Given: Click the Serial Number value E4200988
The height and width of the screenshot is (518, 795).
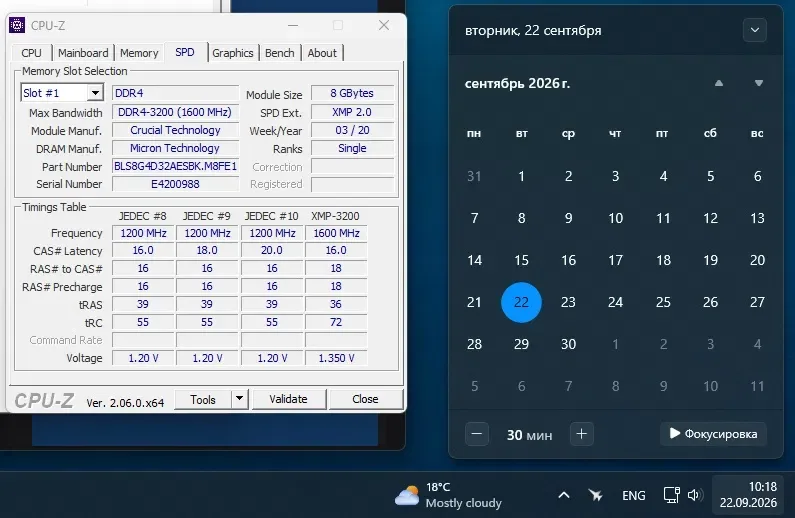Looking at the screenshot, I should [175, 184].
